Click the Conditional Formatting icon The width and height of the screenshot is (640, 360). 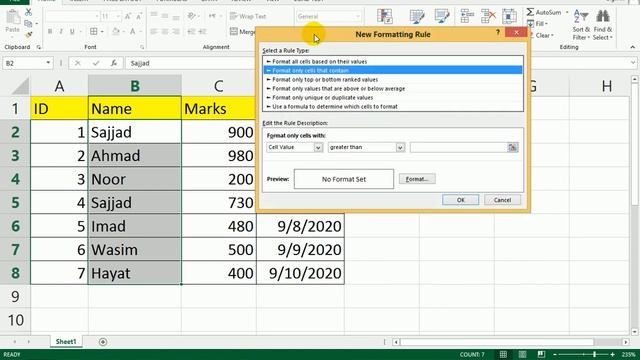coord(384,16)
